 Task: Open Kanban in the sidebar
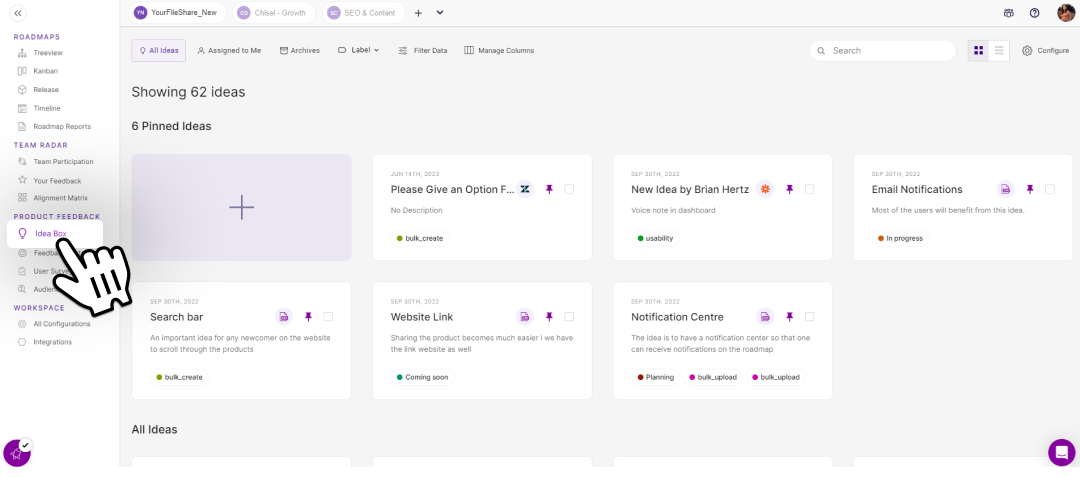click(x=45, y=71)
